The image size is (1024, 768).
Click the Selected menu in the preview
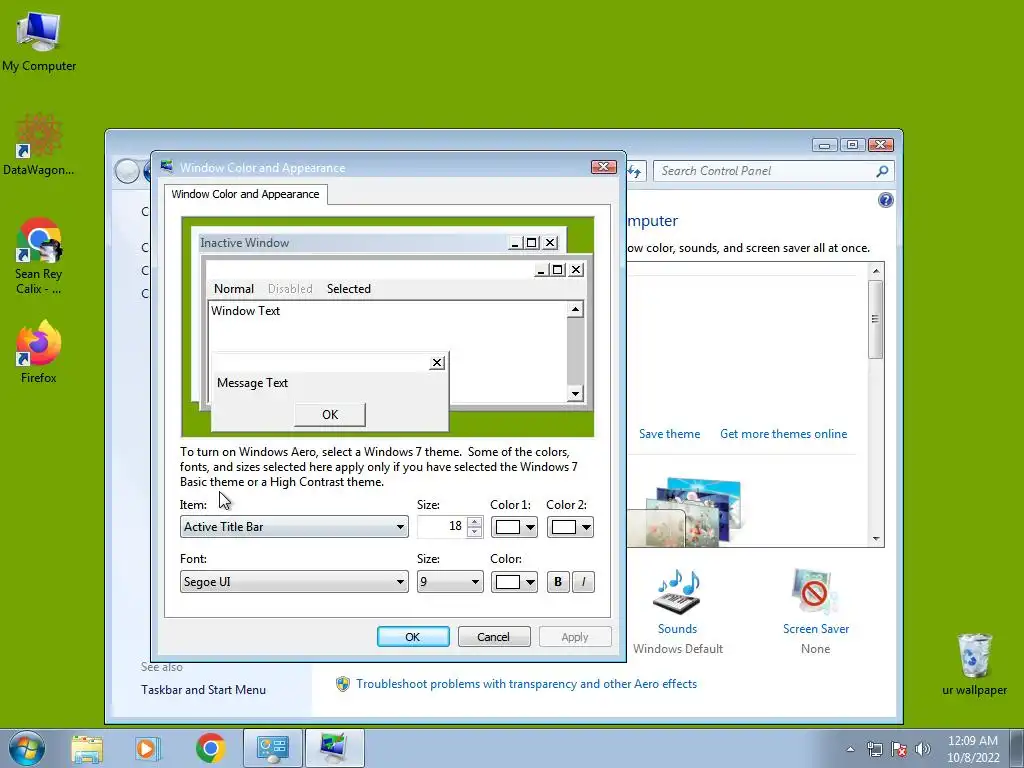[349, 289]
